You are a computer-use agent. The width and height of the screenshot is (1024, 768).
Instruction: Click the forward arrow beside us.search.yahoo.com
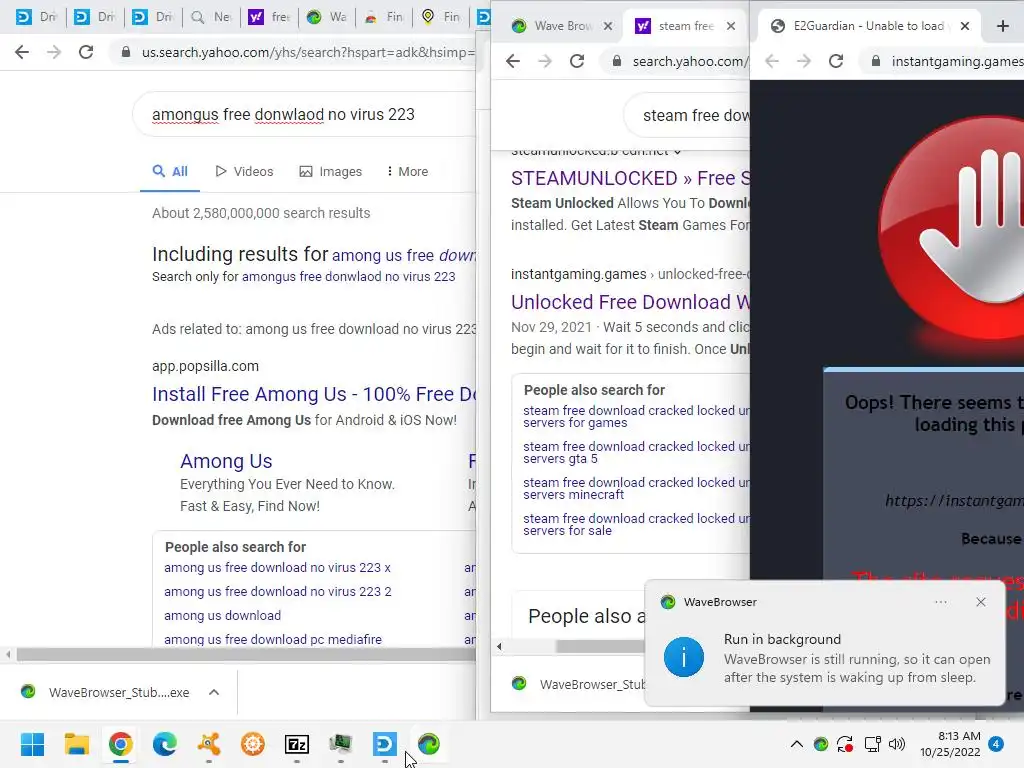[x=54, y=52]
